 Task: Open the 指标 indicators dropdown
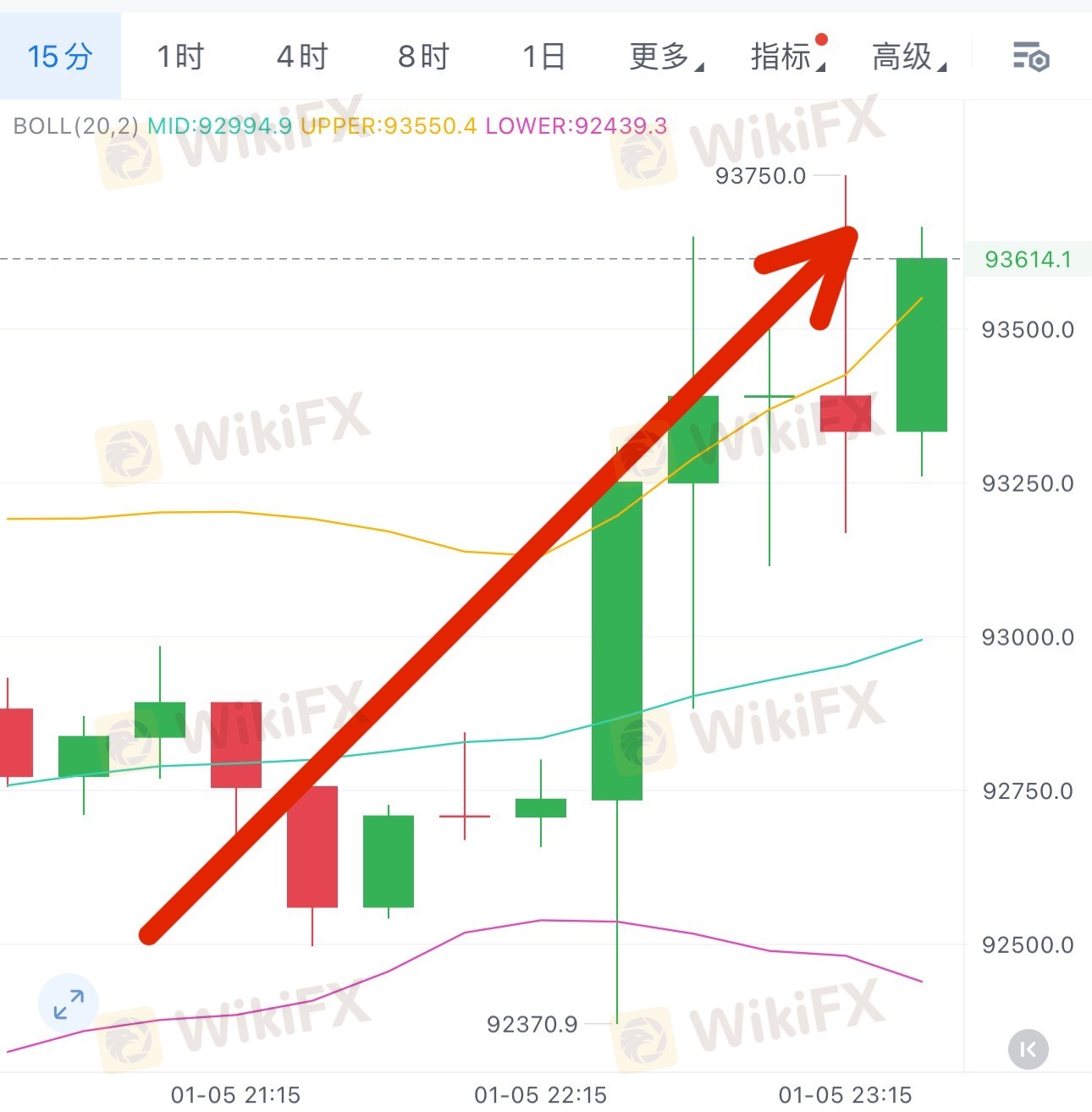pyautogui.click(x=787, y=57)
